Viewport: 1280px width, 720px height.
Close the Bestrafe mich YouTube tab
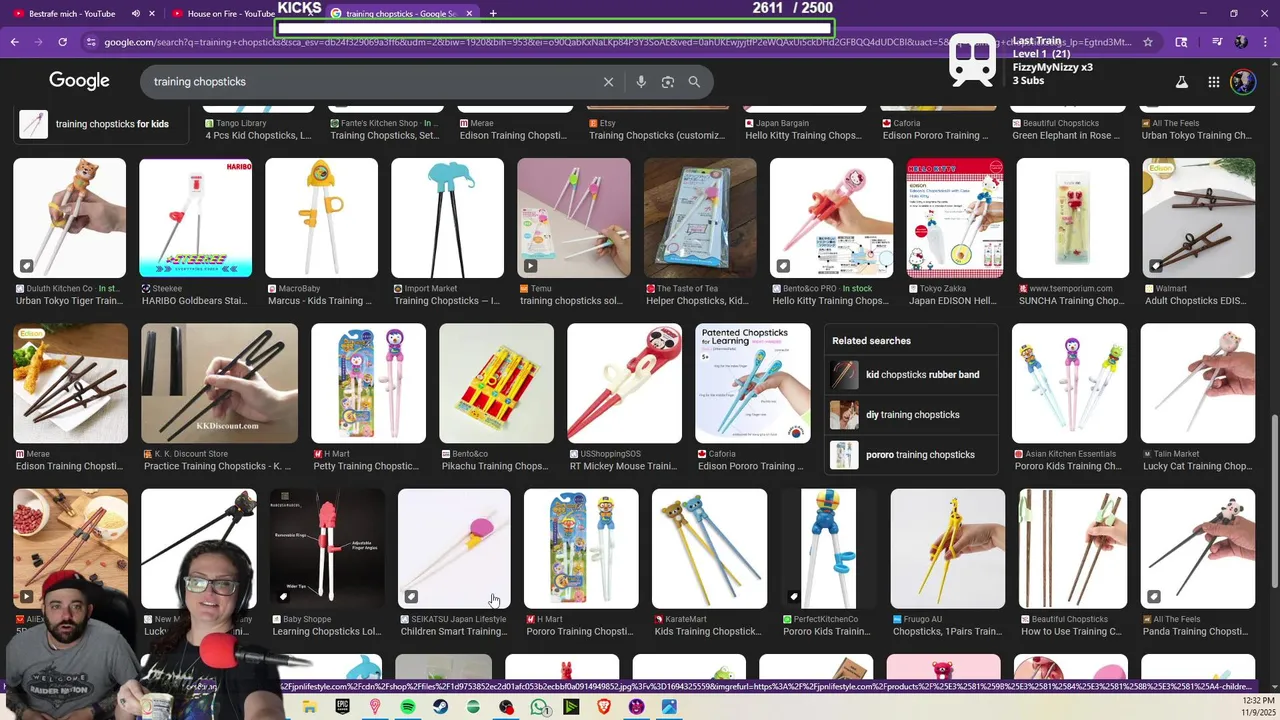coord(153,13)
